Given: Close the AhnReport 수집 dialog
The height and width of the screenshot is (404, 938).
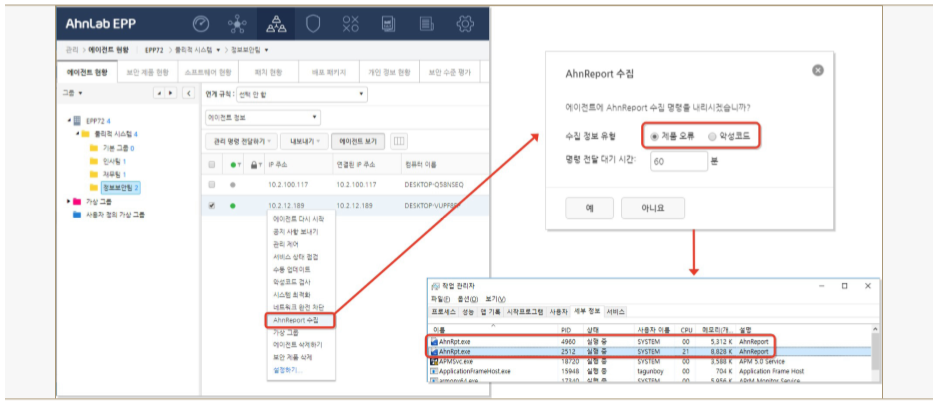Looking at the screenshot, I should [x=818, y=71].
